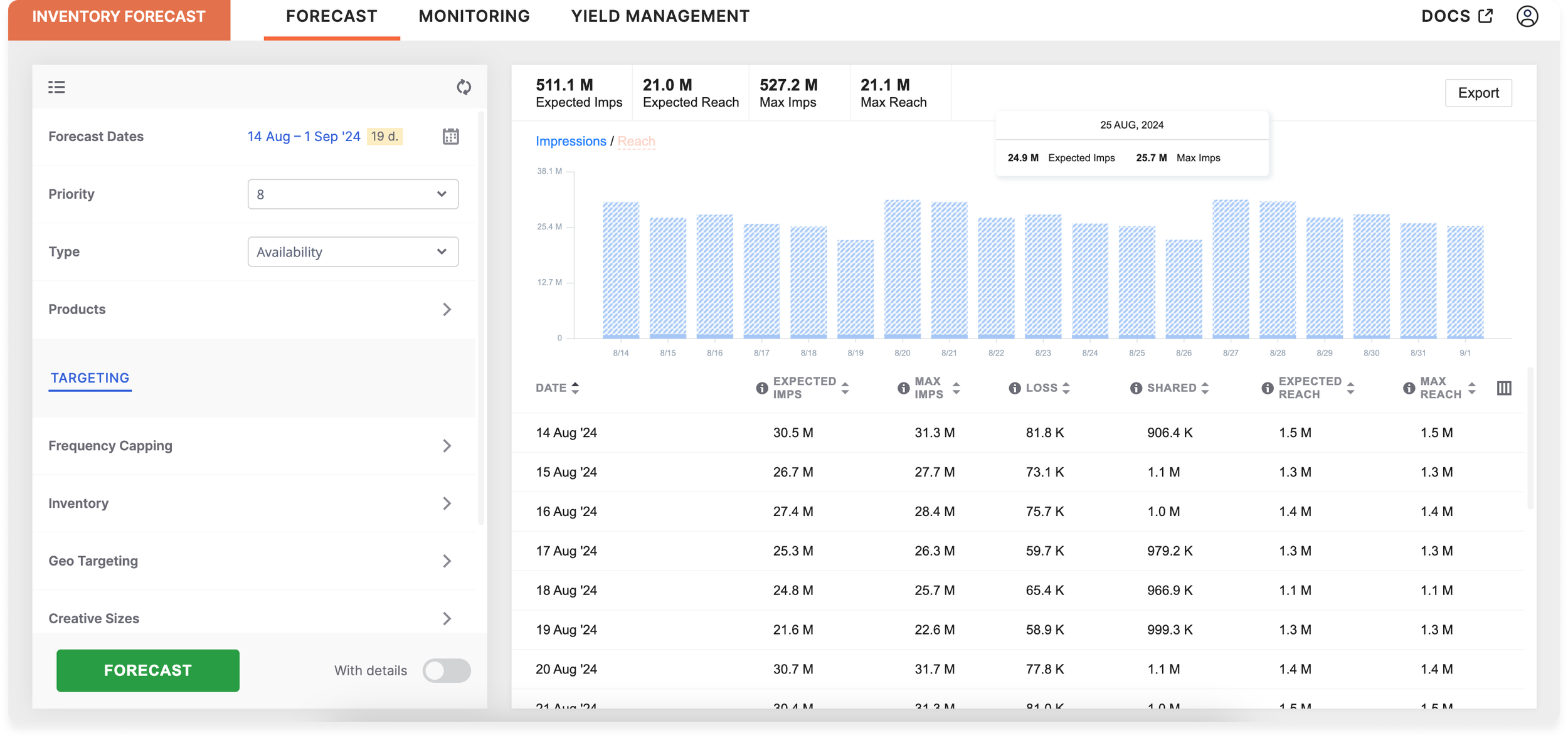Select the 14 Aug '24 table row
Screen dimensions: 1568x738
(x=1018, y=433)
